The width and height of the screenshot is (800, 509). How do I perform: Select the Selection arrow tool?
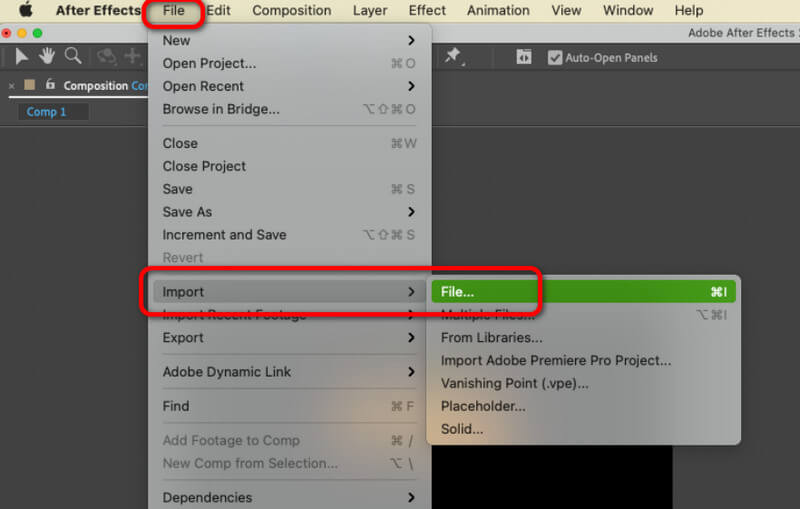click(x=22, y=57)
